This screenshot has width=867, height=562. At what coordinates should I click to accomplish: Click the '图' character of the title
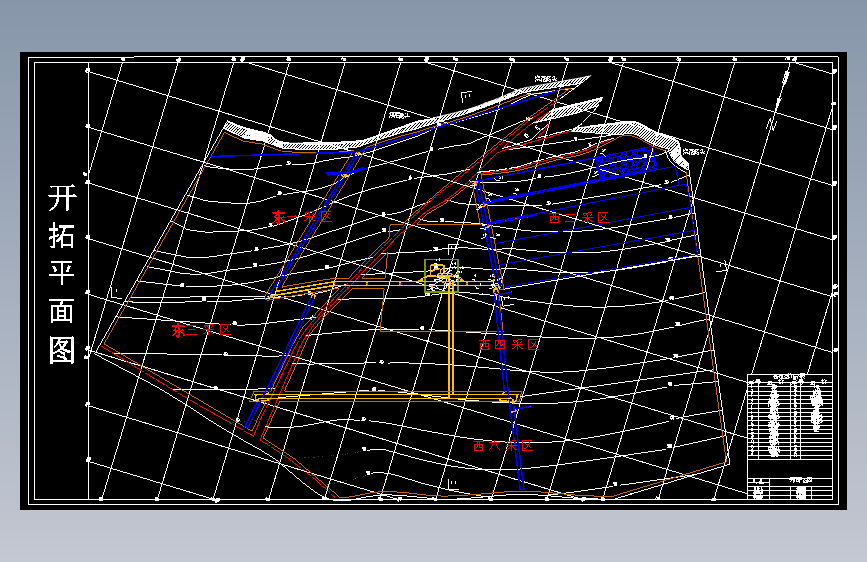coord(61,350)
